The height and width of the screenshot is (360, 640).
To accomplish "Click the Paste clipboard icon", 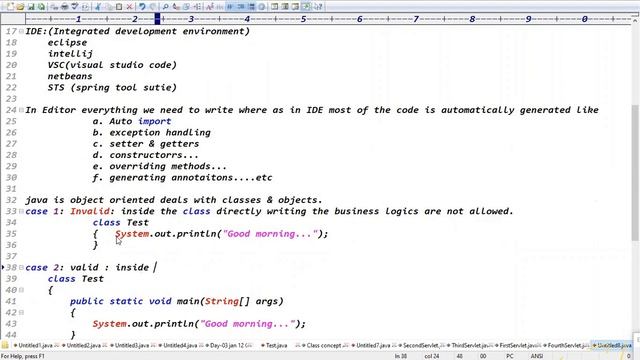I will click(119, 7).
